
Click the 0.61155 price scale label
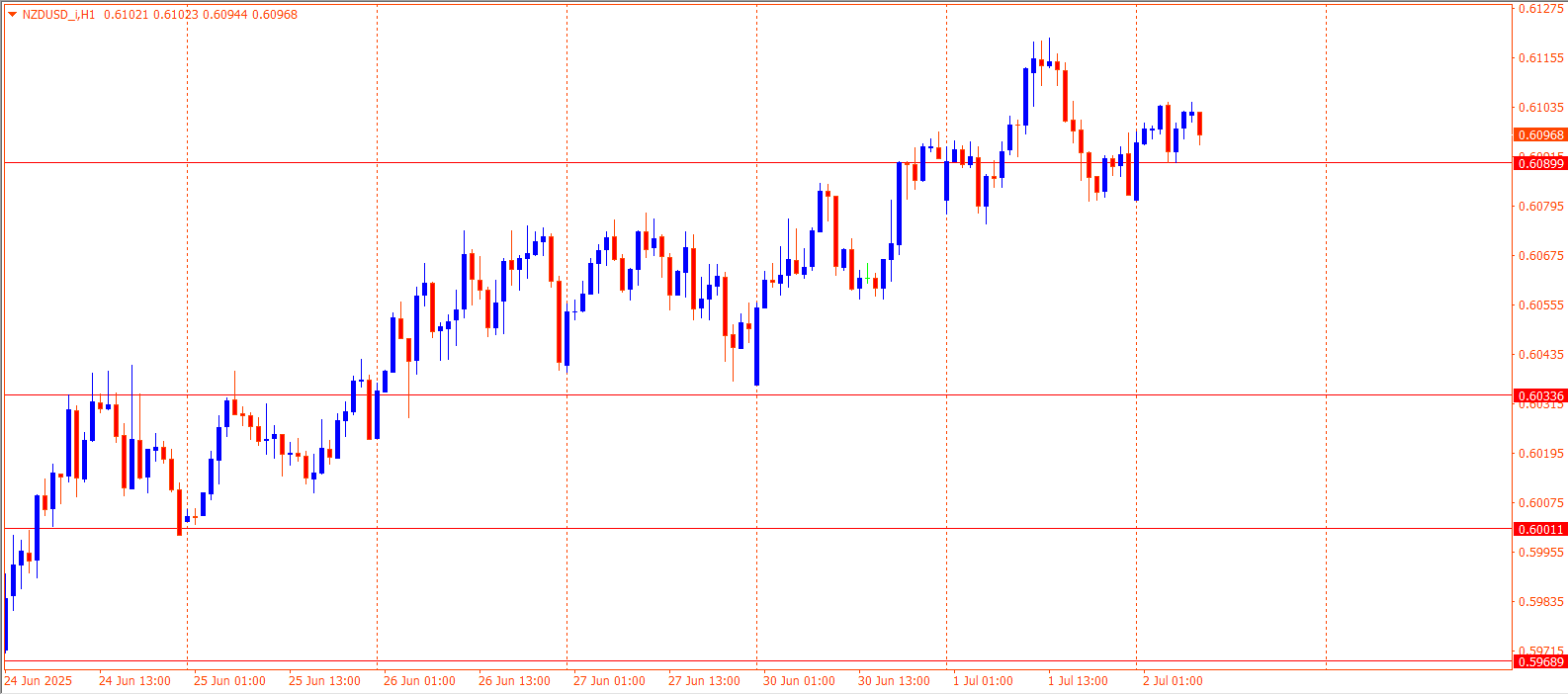(x=1541, y=58)
